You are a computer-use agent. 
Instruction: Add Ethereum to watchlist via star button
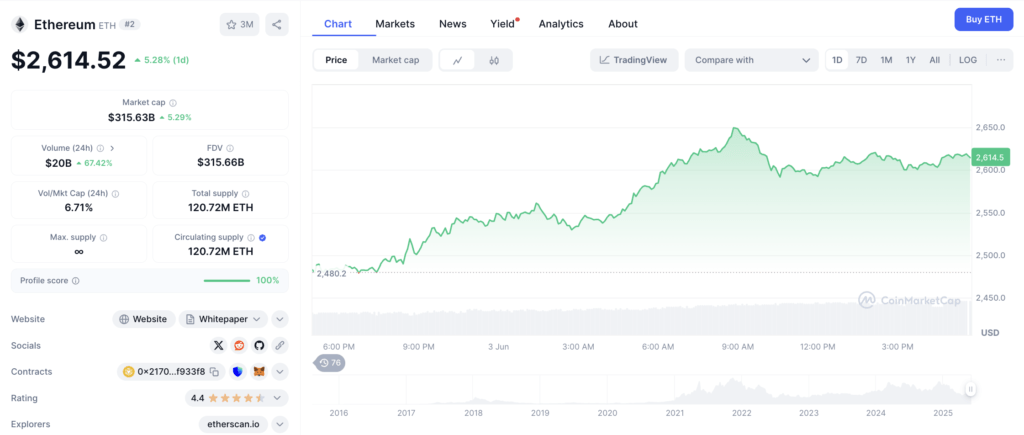click(240, 25)
